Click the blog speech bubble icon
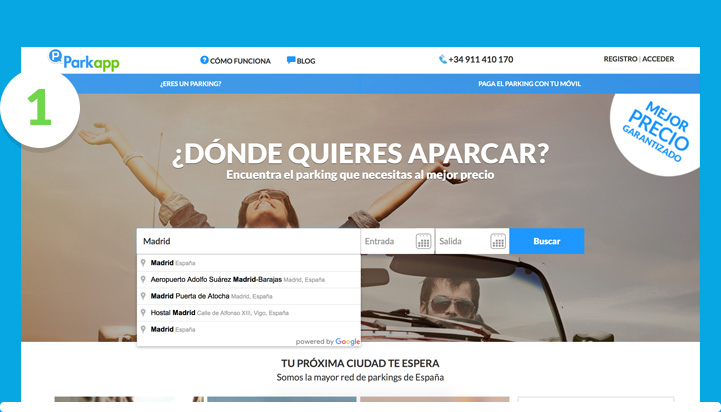The width and height of the screenshot is (721, 412). pos(291,60)
